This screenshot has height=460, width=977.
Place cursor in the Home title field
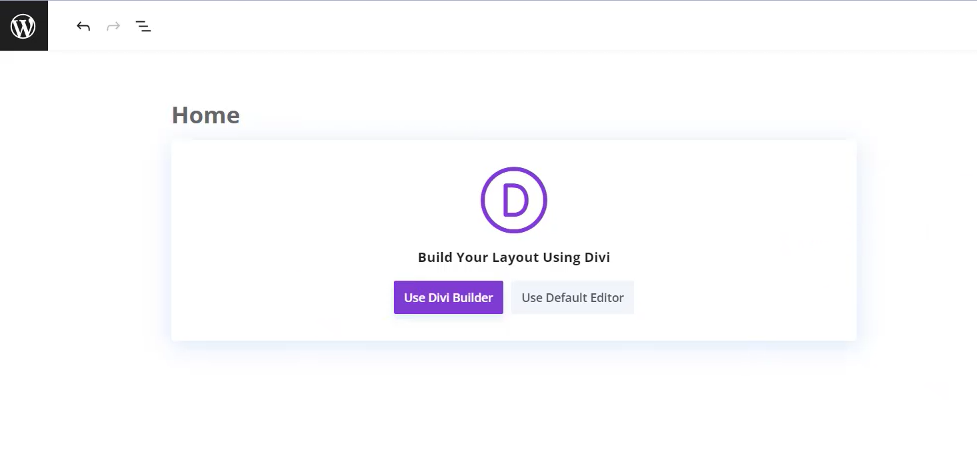pos(206,115)
